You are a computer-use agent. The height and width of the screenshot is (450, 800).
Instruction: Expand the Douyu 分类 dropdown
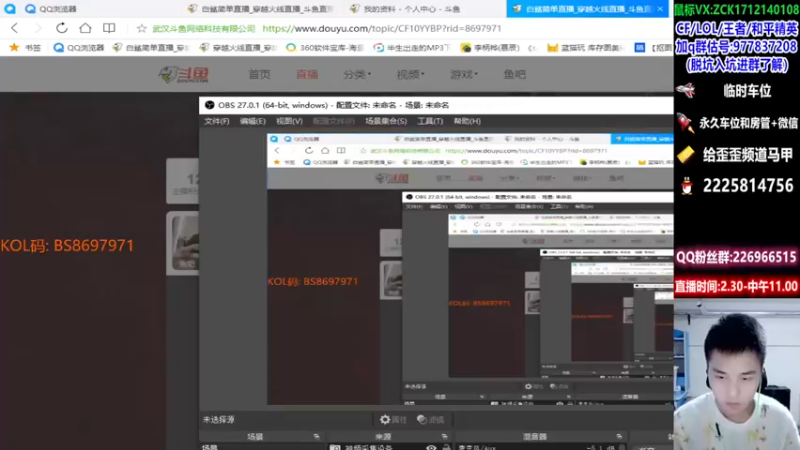coord(357,74)
